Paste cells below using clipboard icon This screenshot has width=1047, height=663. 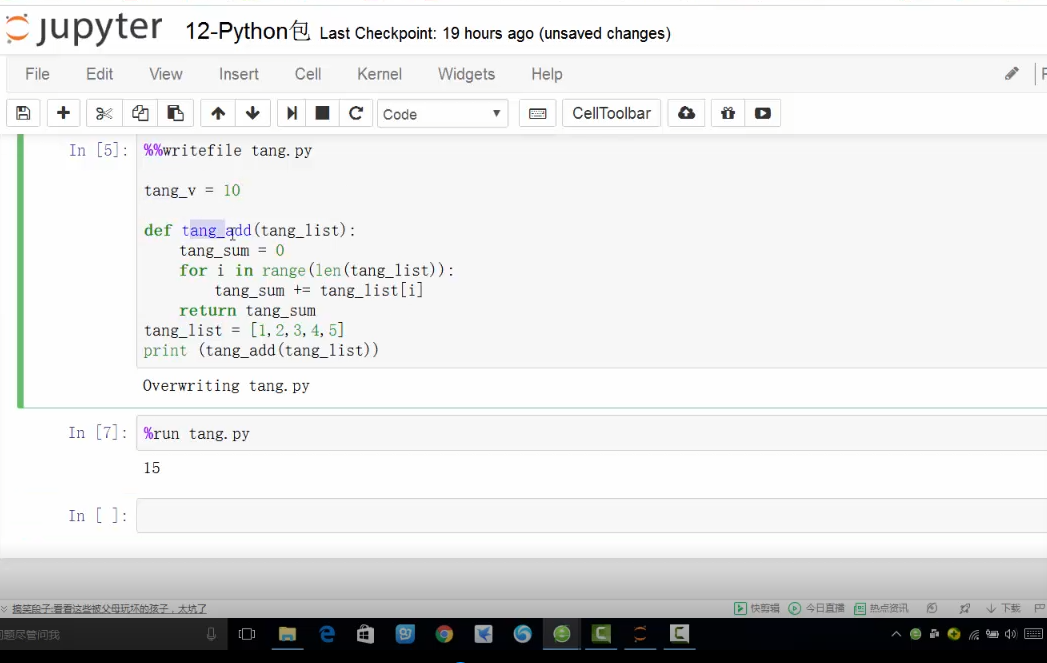[x=175, y=114]
